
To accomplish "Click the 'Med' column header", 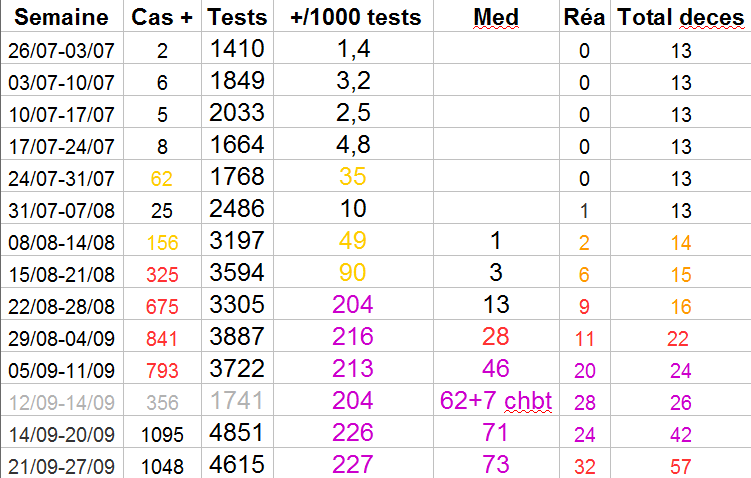I will point(494,17).
